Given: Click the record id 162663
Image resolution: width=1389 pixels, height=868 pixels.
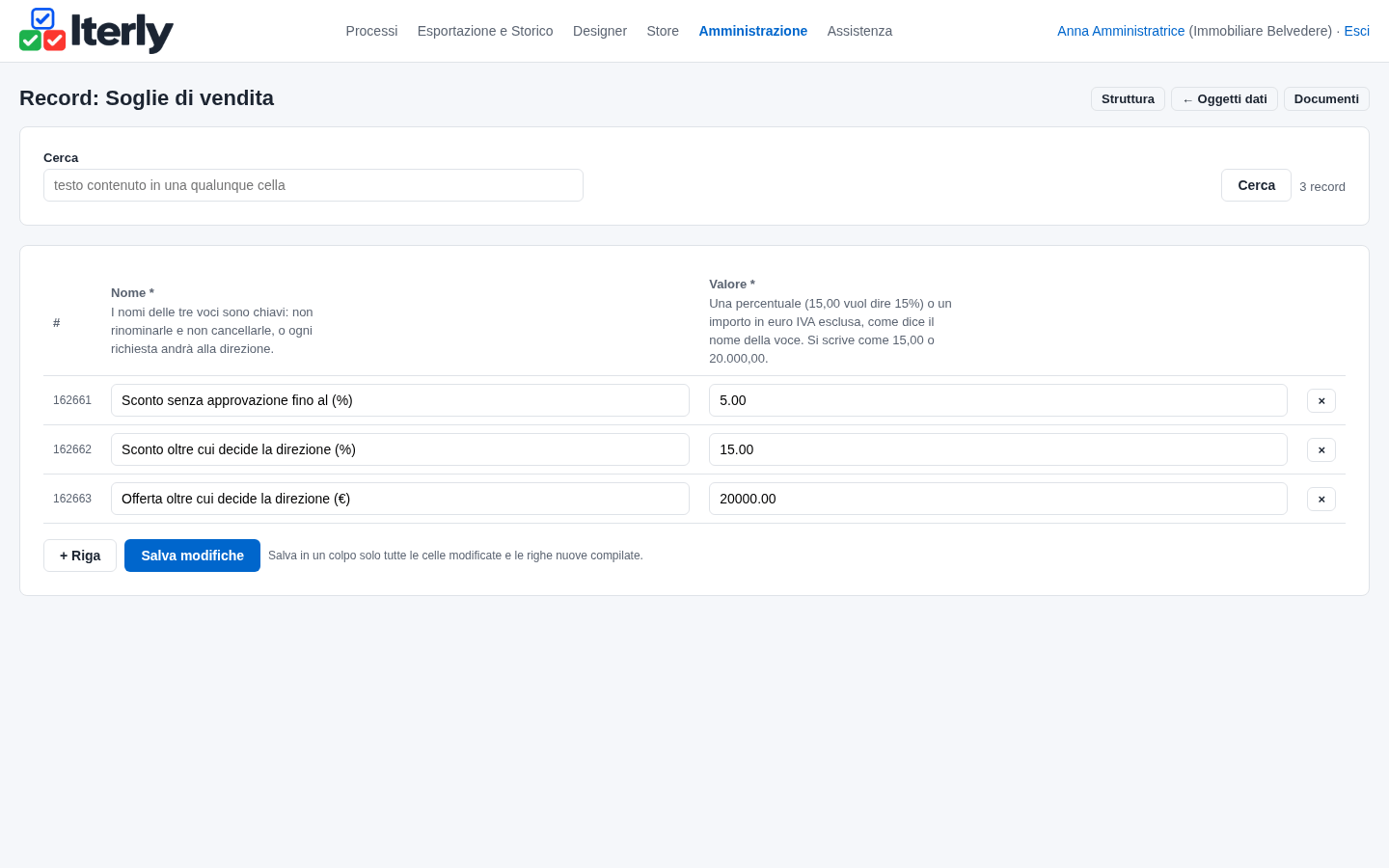Looking at the screenshot, I should point(72,499).
